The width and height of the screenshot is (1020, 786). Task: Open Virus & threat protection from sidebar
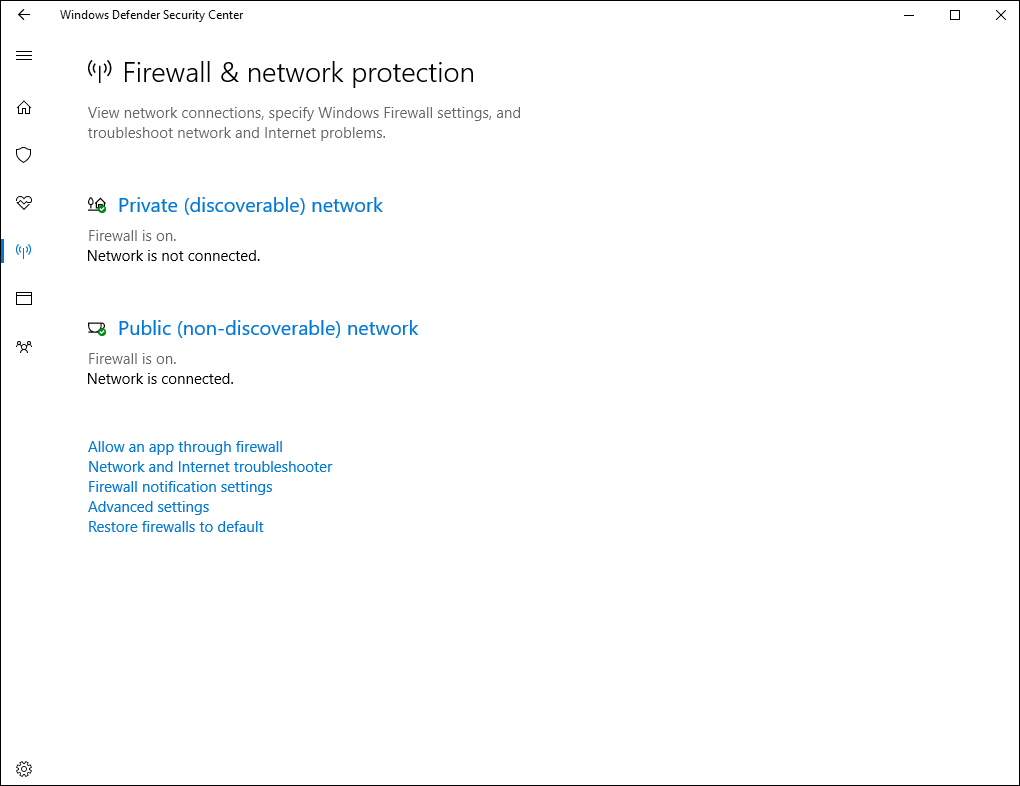[x=23, y=155]
